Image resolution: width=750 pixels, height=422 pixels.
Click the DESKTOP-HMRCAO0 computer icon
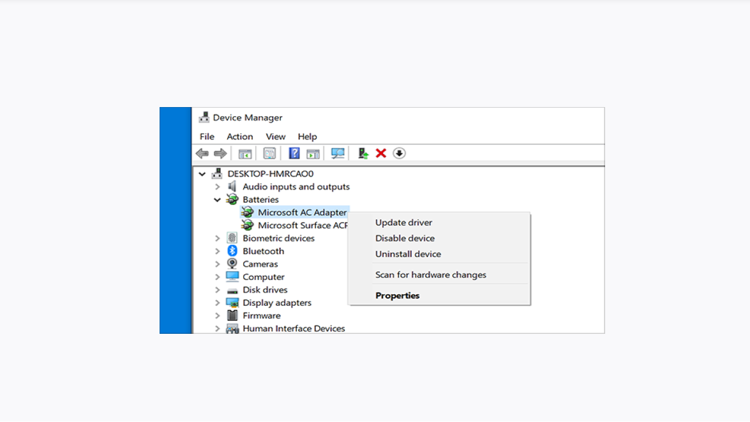coord(217,173)
